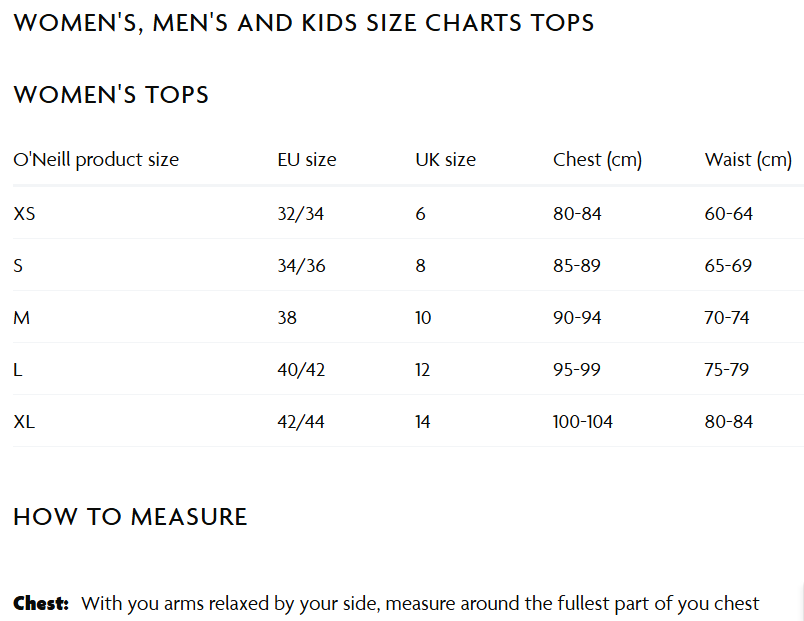Click the bold "Chest:" measuring instruction label
This screenshot has height=621, width=804.
(x=41, y=603)
